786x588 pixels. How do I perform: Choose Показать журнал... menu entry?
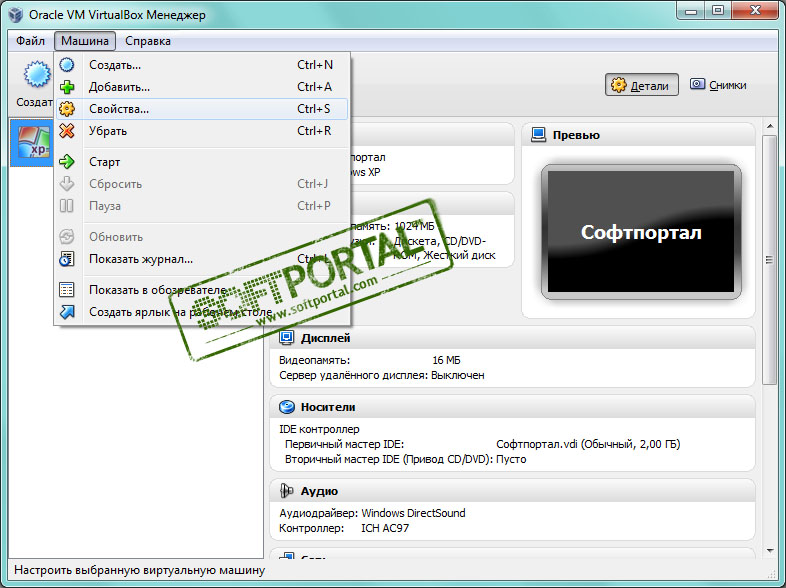202,259
